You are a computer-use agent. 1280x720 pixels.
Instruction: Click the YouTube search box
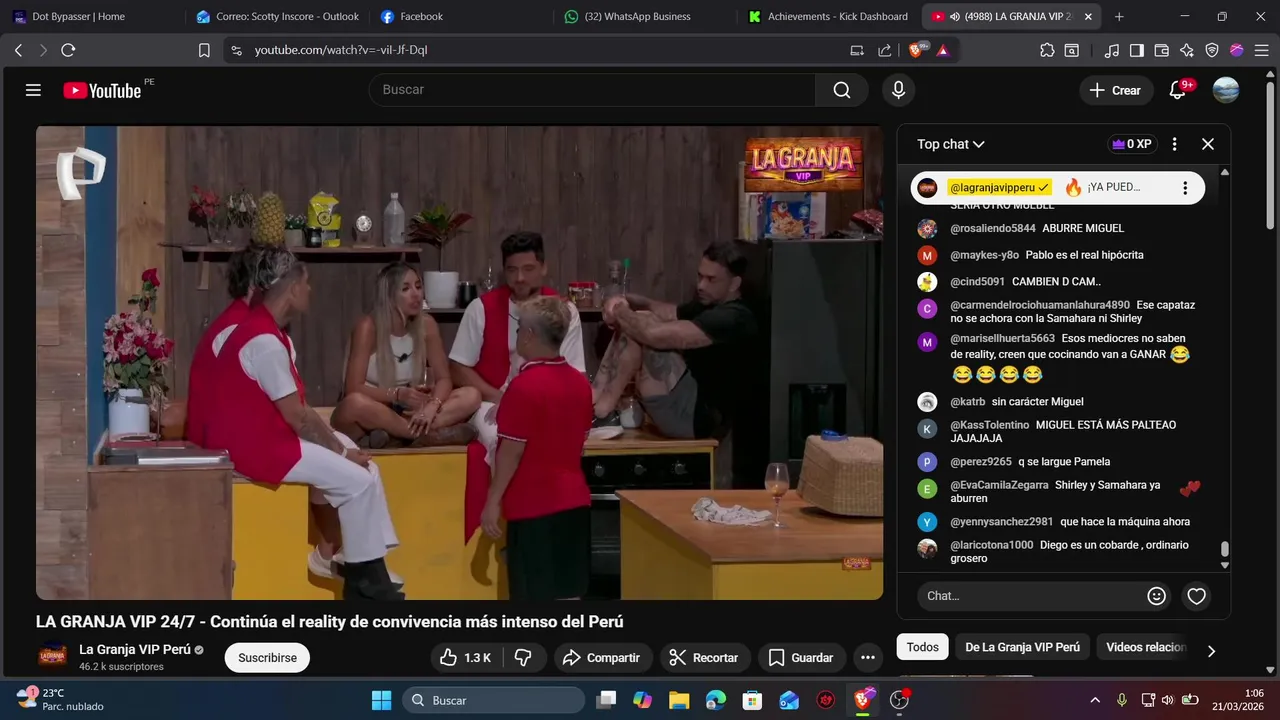[x=594, y=90]
